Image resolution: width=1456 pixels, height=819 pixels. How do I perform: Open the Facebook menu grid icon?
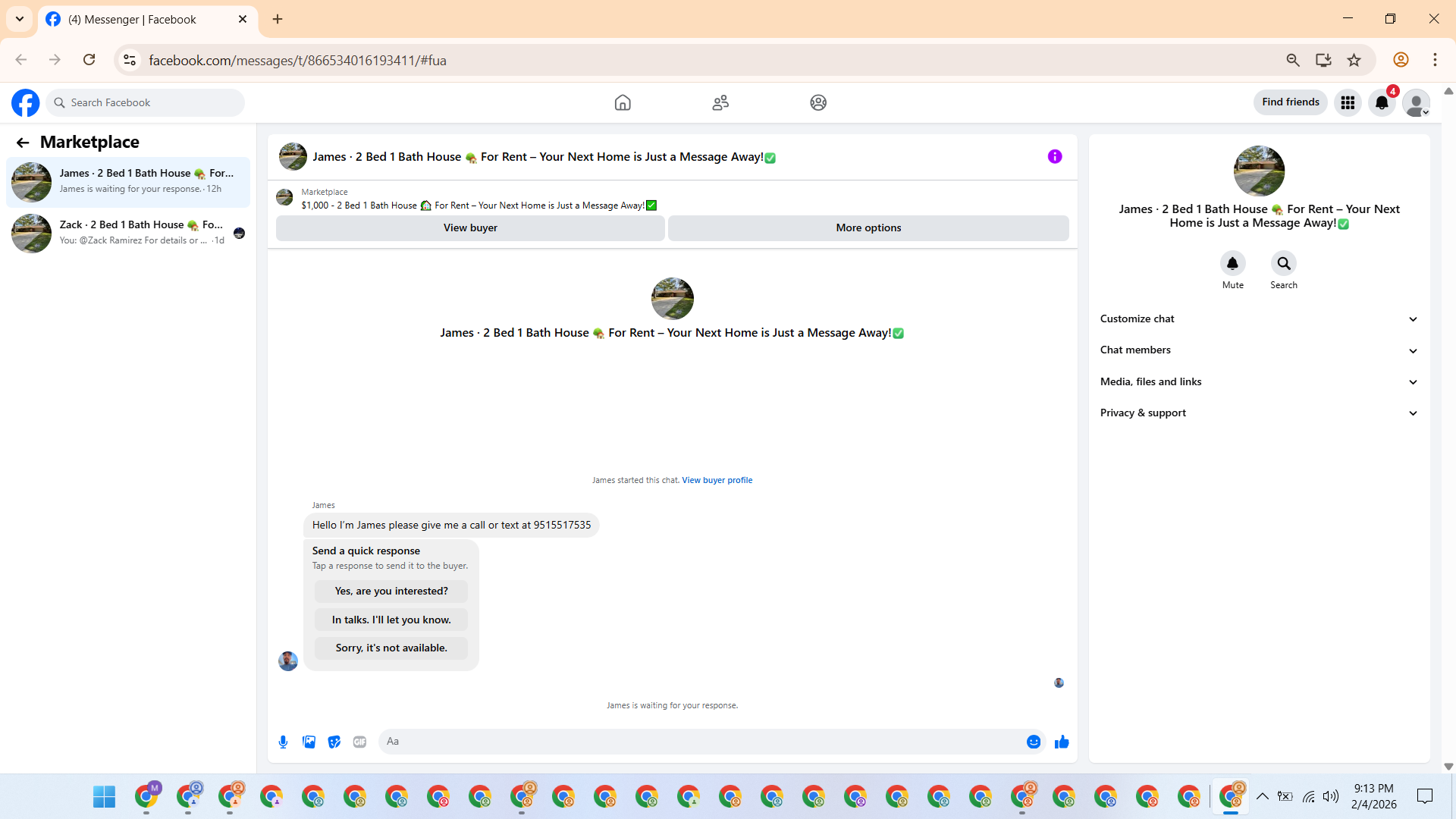1348,102
